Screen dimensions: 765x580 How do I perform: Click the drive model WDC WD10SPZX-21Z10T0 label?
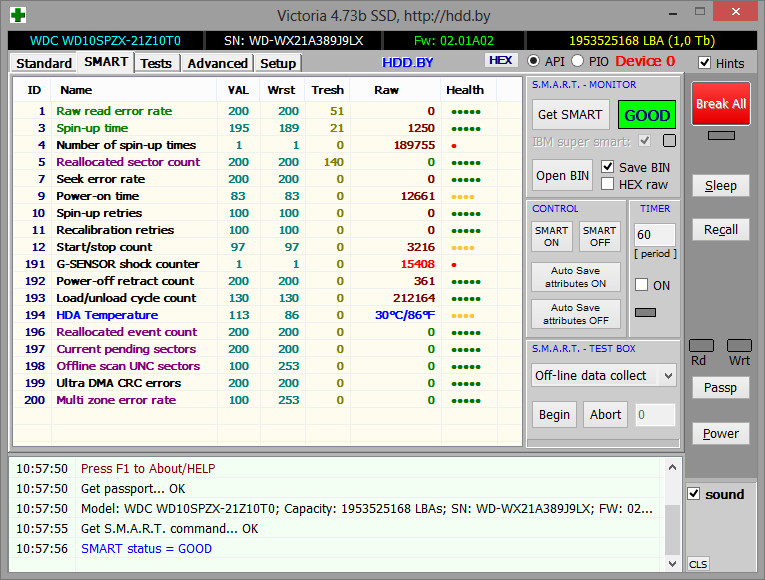105,40
